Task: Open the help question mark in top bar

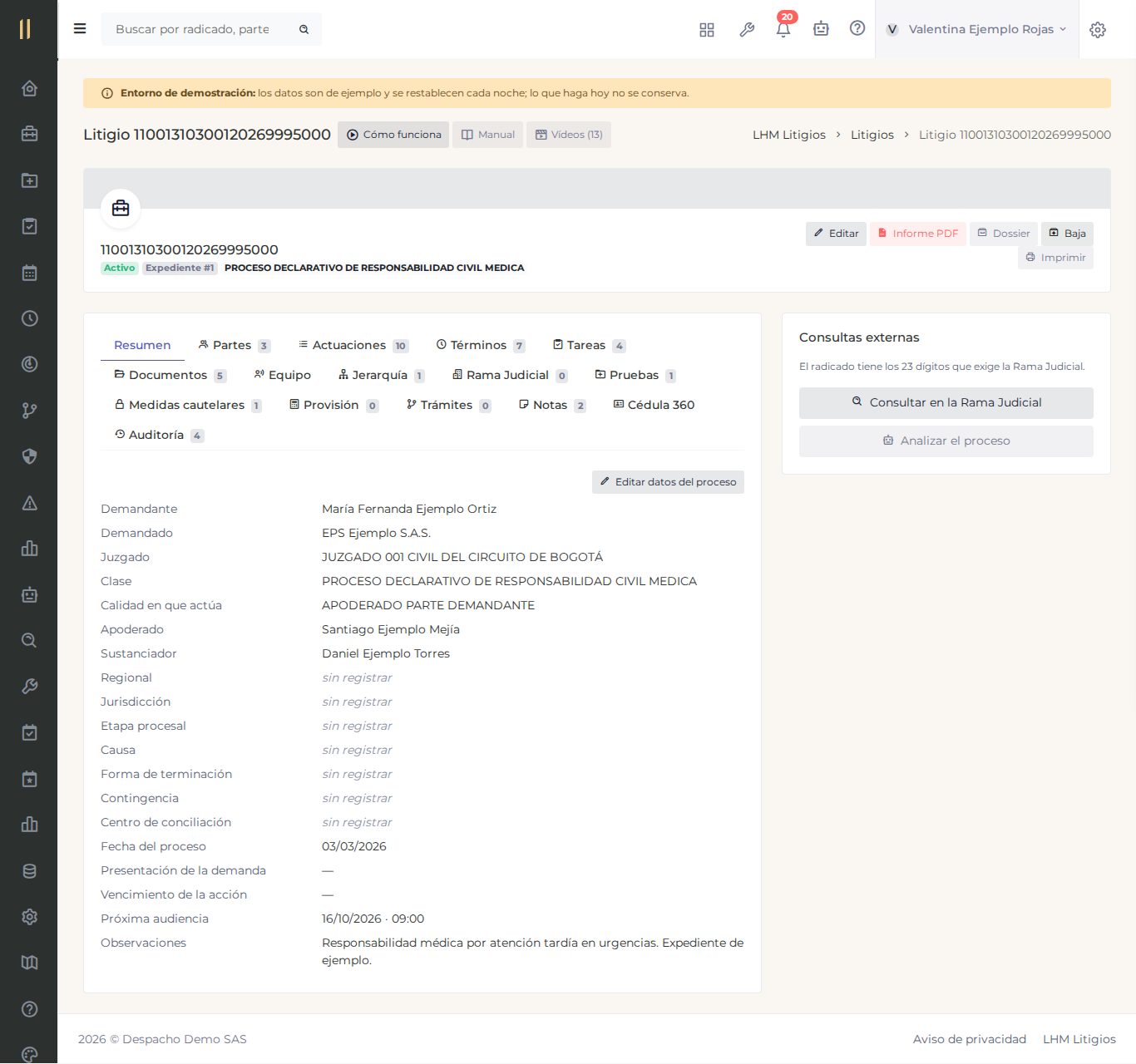Action: pos(857,28)
